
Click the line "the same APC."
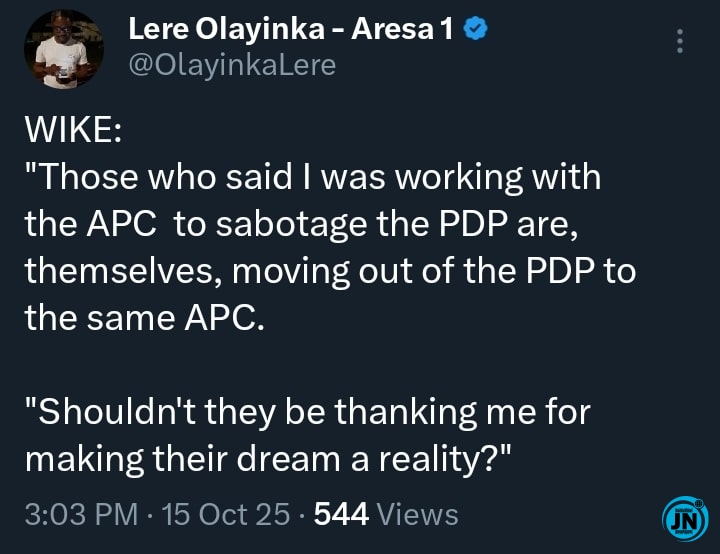(x=143, y=318)
